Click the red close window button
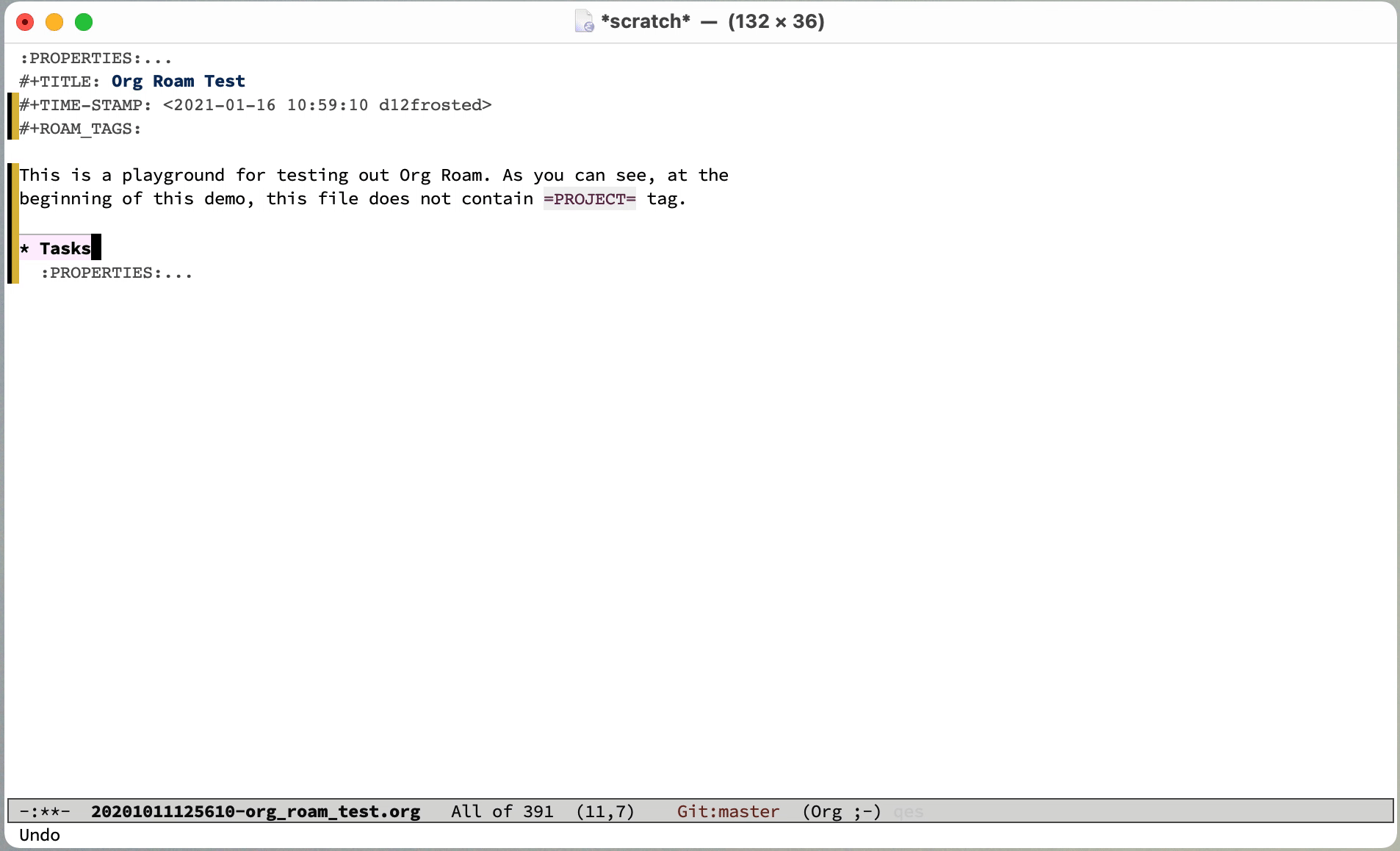 click(x=25, y=22)
